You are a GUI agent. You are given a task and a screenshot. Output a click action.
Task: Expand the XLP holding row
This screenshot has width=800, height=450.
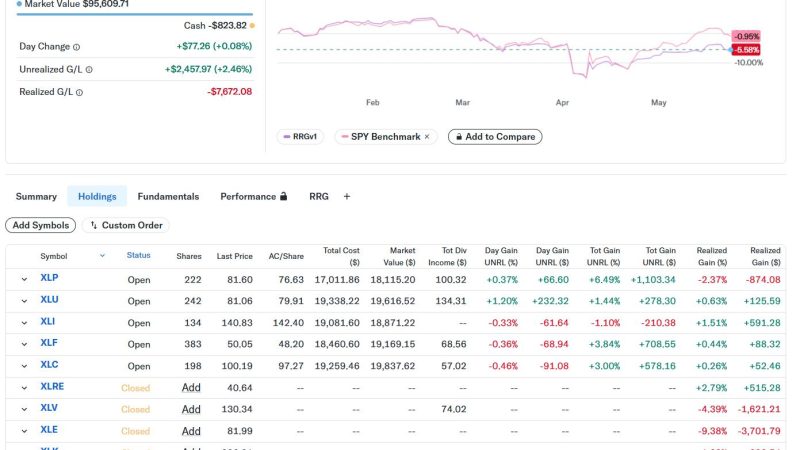(24, 279)
